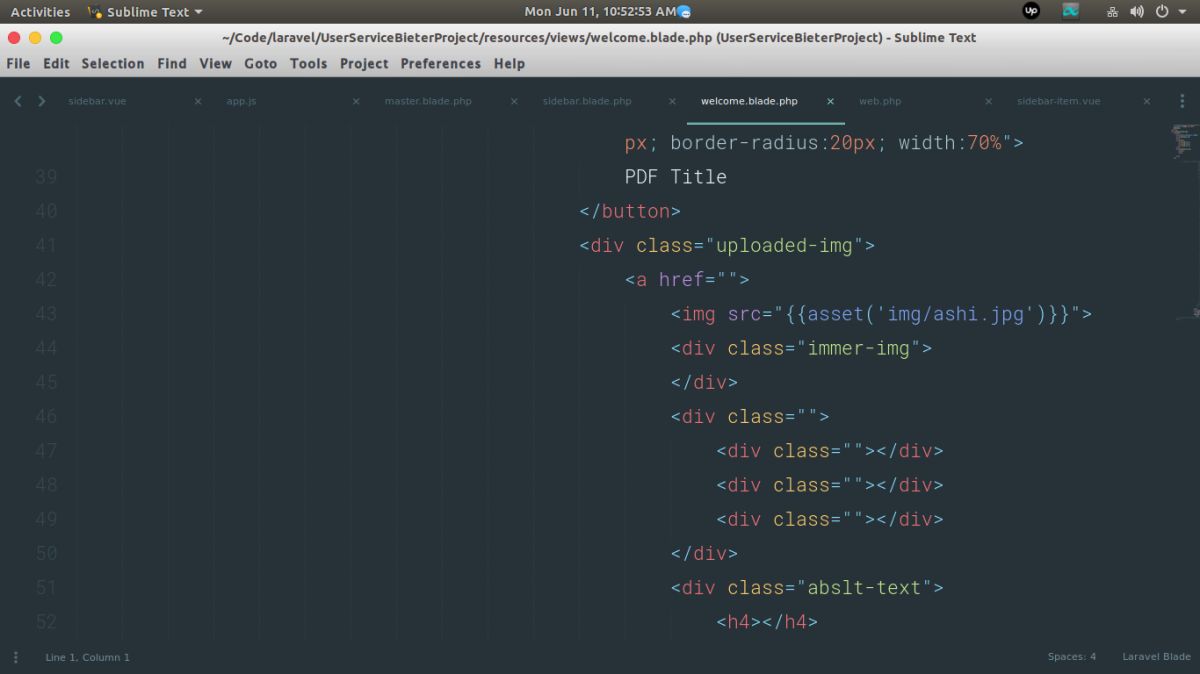Open the Upwork tray icon
The width and height of the screenshot is (1200, 674).
pyautogui.click(x=1031, y=11)
